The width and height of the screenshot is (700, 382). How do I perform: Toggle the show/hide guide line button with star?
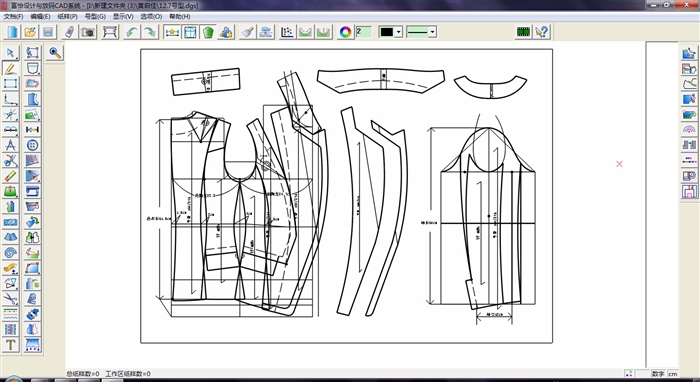click(172, 32)
